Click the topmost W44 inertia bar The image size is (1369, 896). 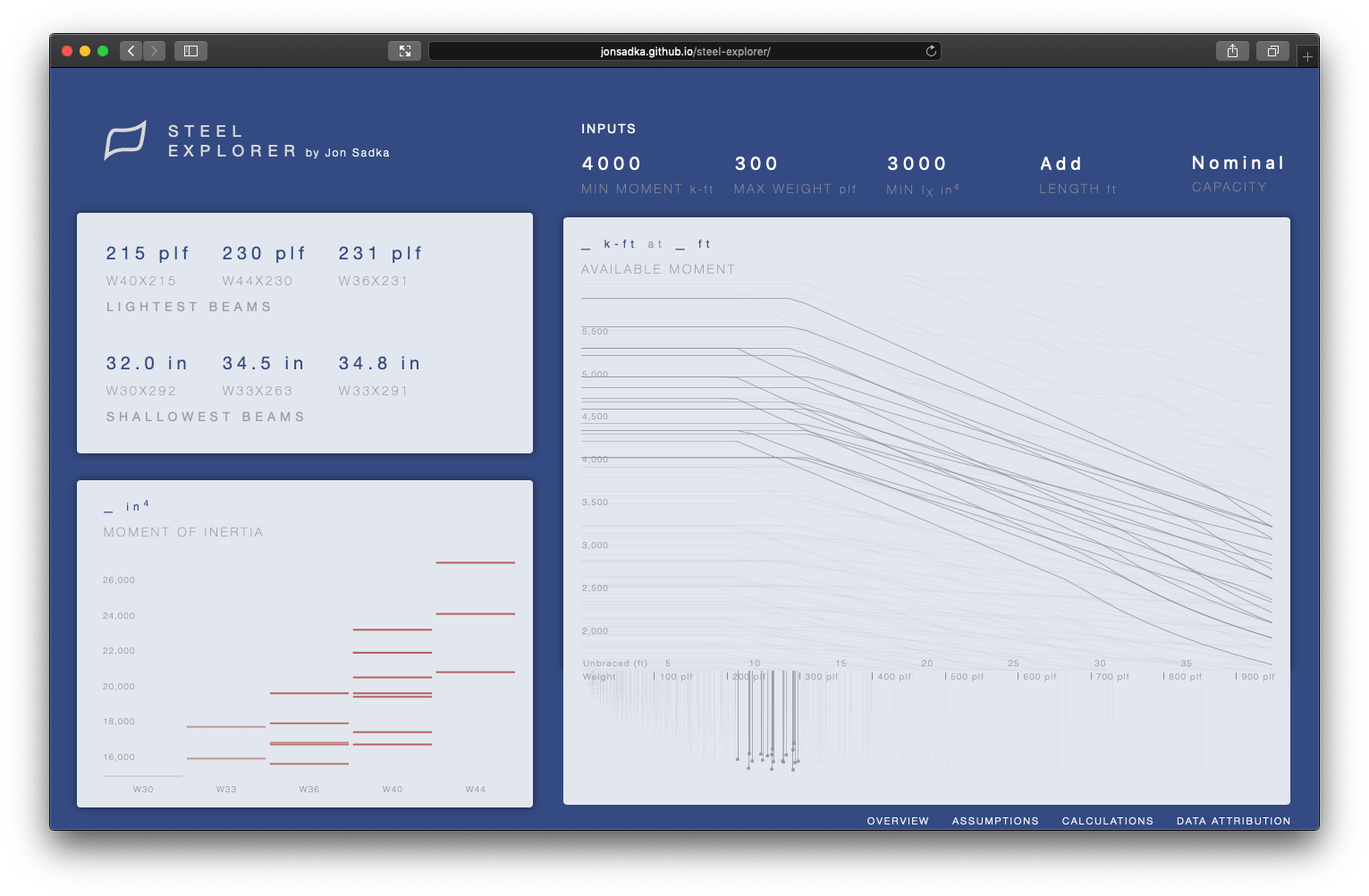476,562
